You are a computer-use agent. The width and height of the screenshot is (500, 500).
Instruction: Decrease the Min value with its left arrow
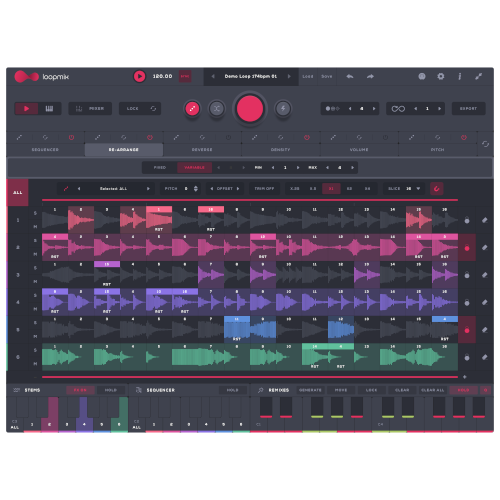273,167
